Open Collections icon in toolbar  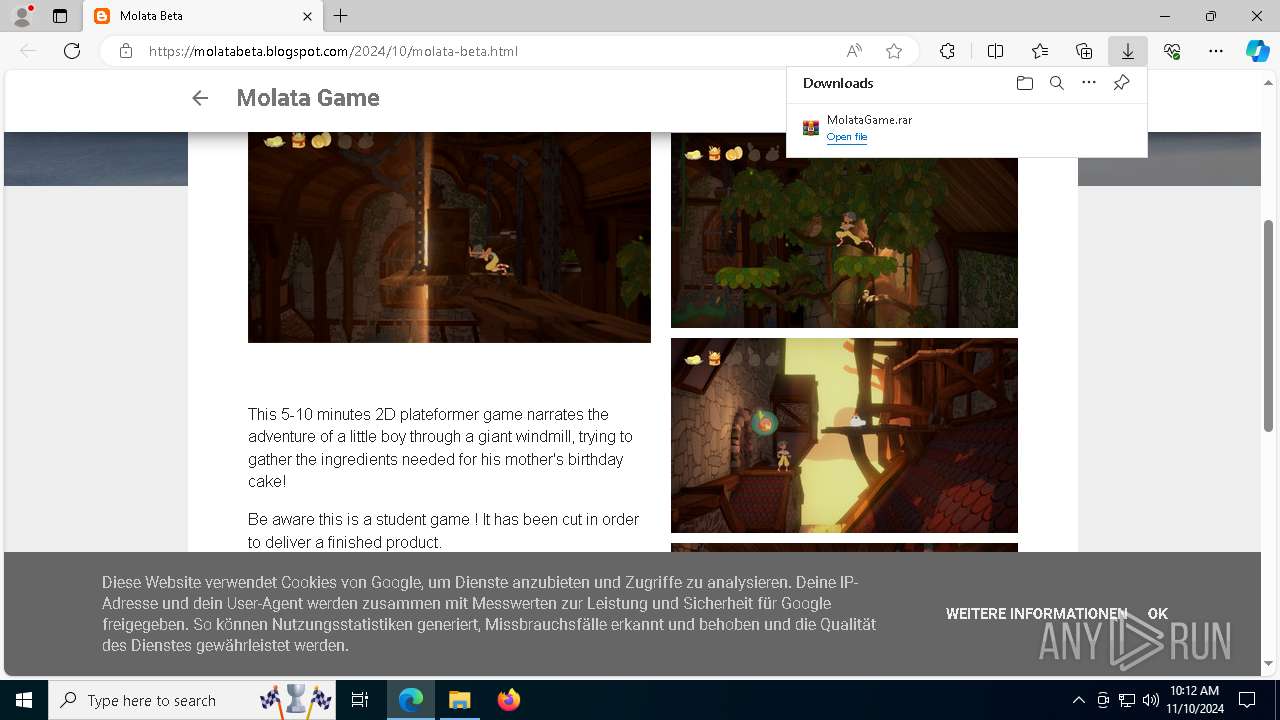coord(1084,51)
